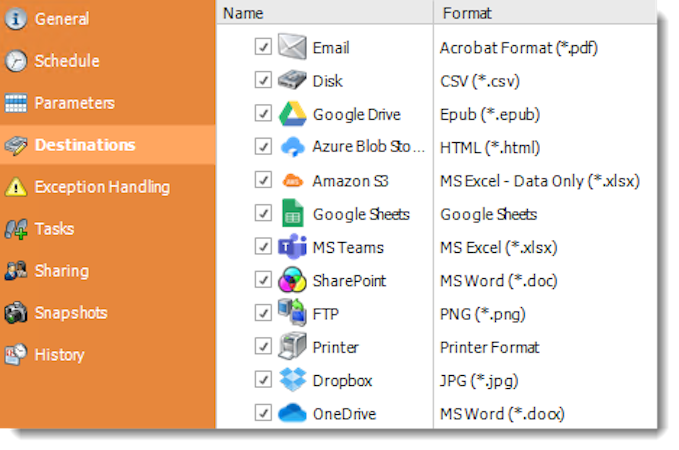Toggle the Disk destination checkbox
The width and height of the screenshot is (679, 450).
[x=263, y=80]
